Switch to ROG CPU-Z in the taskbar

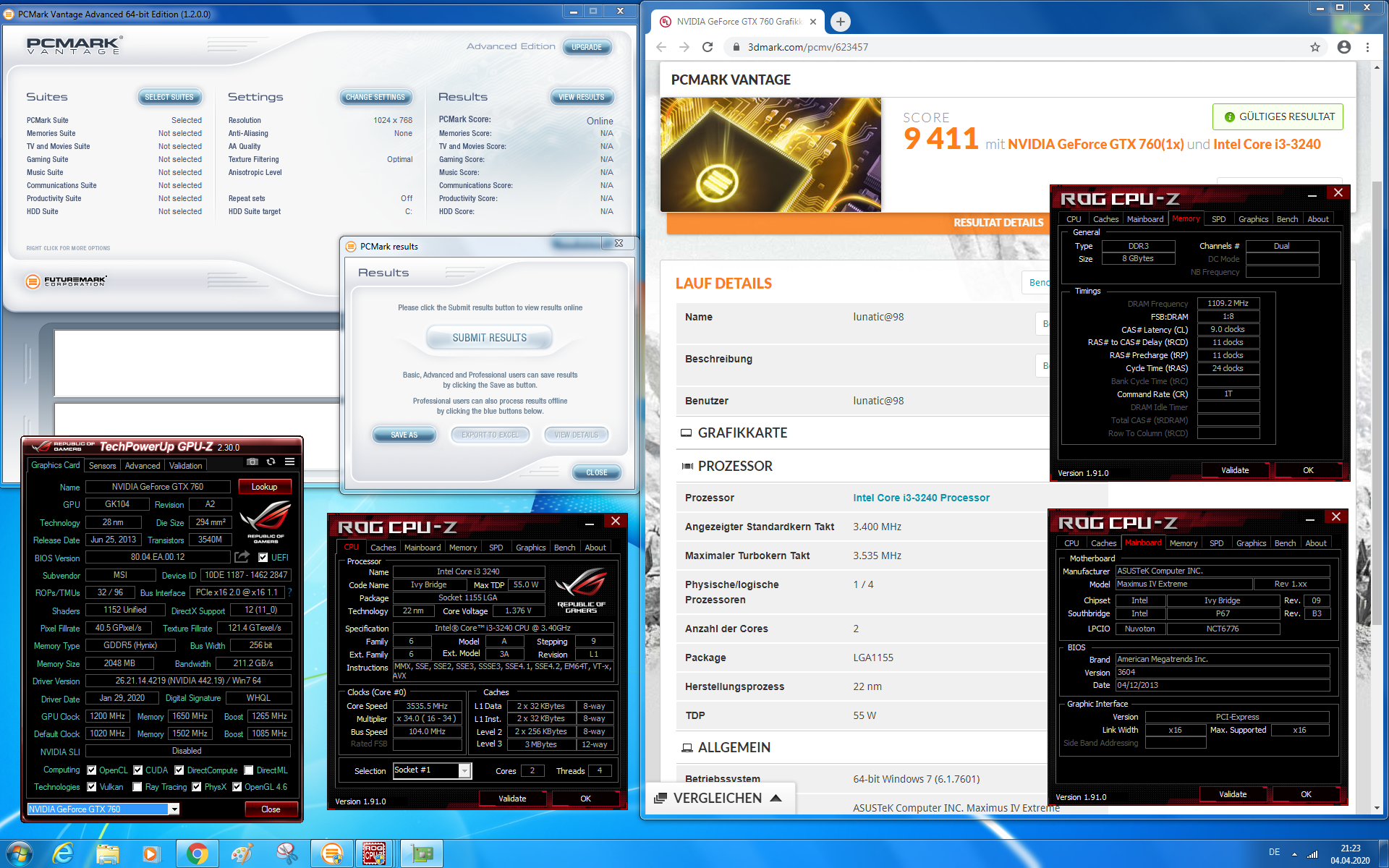374,854
